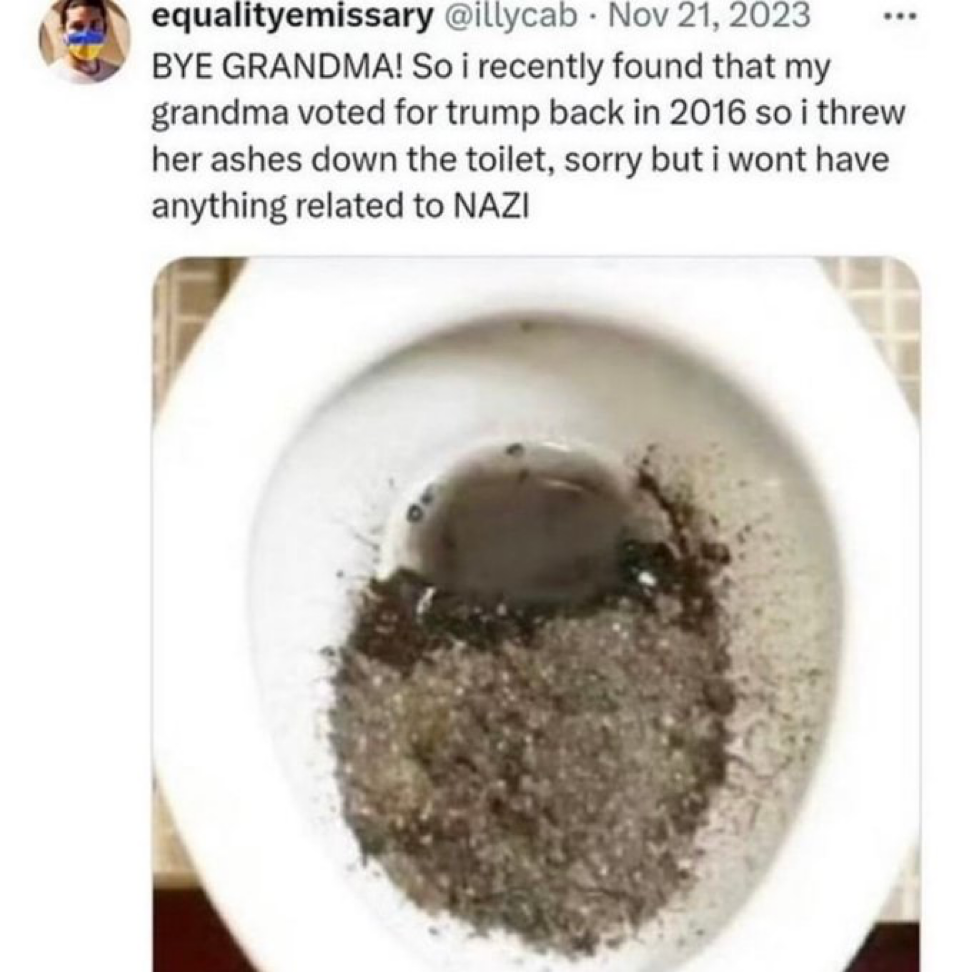Click the equalityemissary profile avatar
This screenshot has width=959, height=972.
point(85,40)
